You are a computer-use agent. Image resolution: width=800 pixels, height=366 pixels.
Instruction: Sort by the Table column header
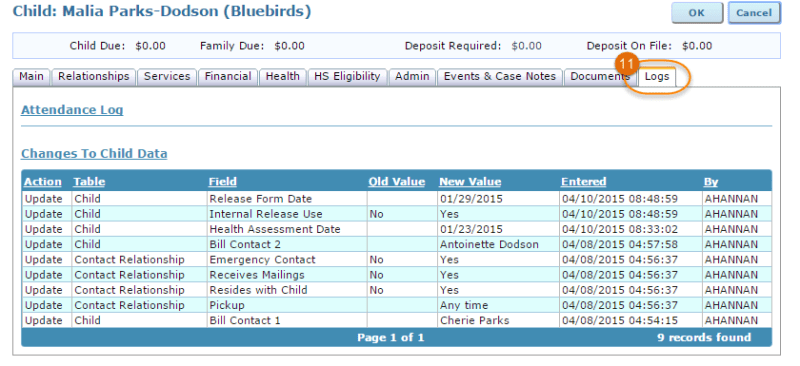(x=89, y=182)
